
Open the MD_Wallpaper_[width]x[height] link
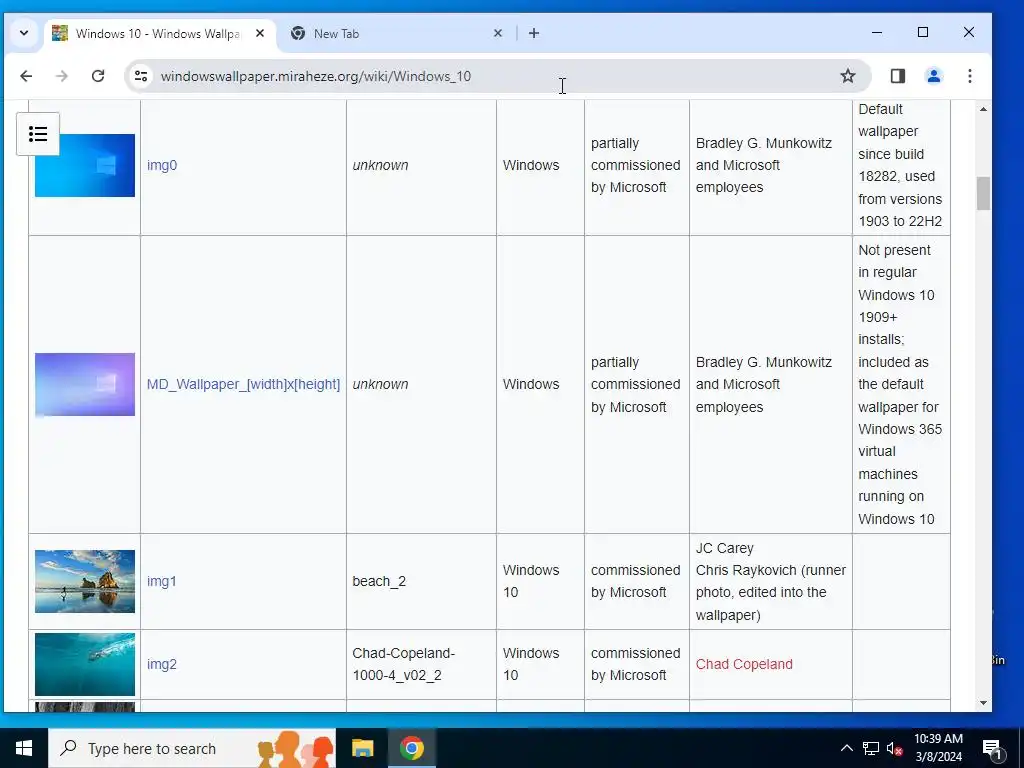coord(243,384)
